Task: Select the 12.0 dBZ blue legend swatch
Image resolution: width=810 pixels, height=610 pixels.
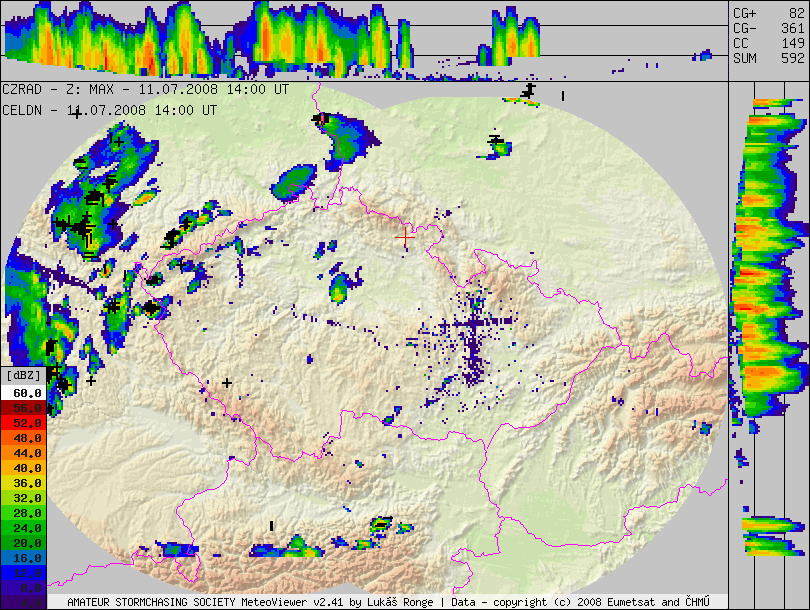Action: coord(24,571)
